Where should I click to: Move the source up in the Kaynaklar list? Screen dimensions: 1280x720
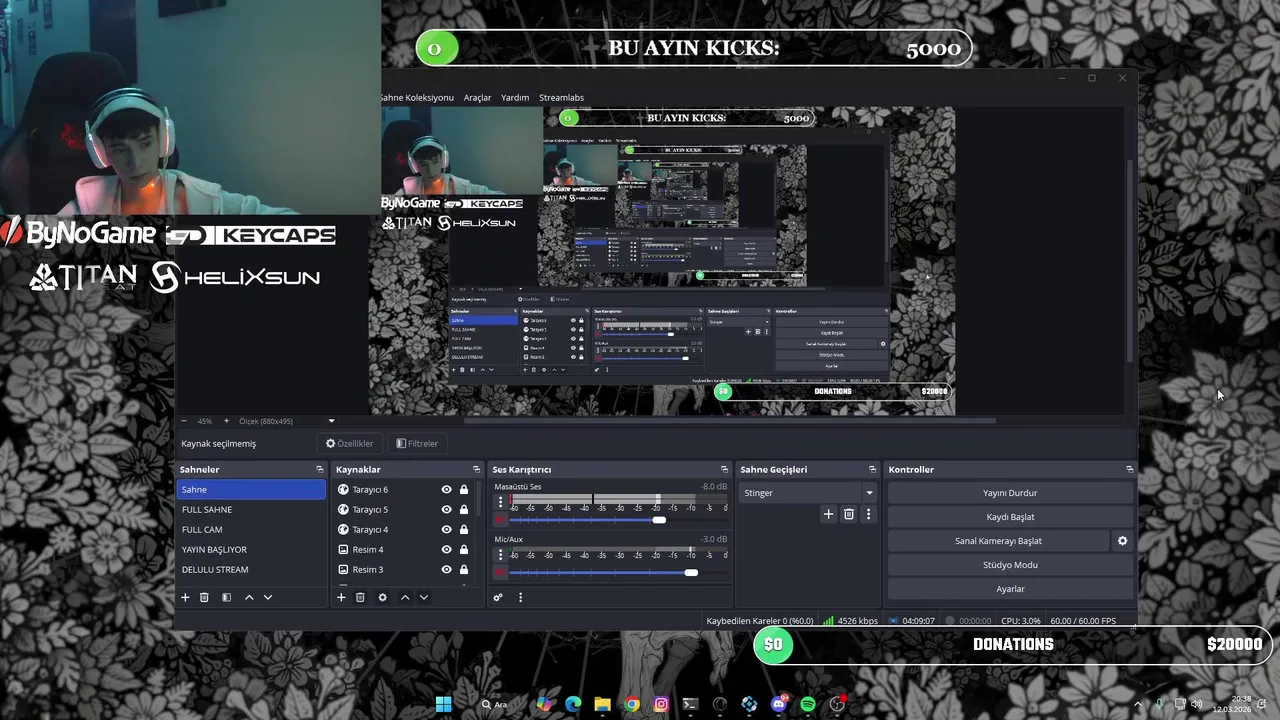coord(405,597)
